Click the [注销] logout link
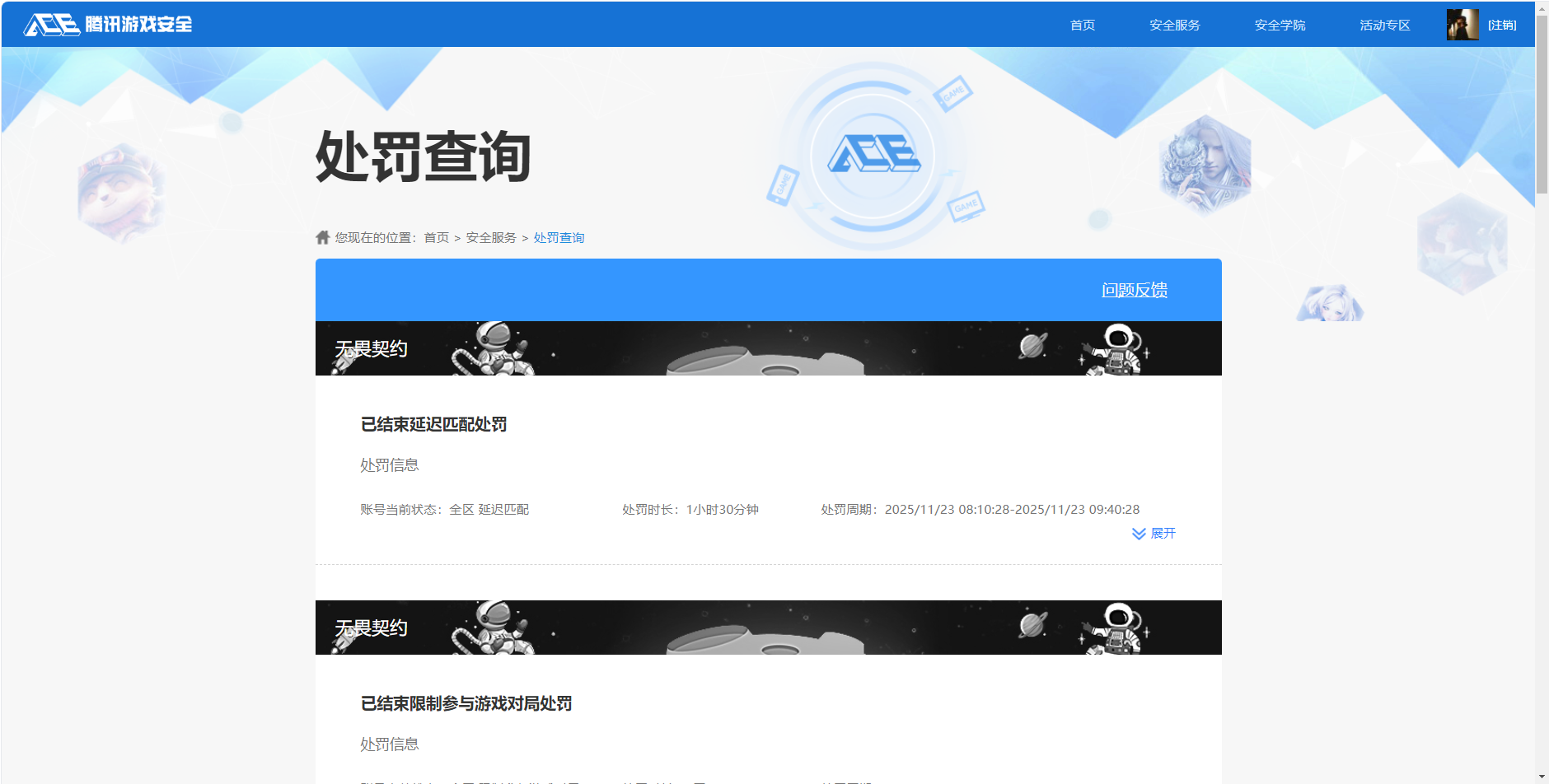This screenshot has width=1549, height=784. 1500,24
